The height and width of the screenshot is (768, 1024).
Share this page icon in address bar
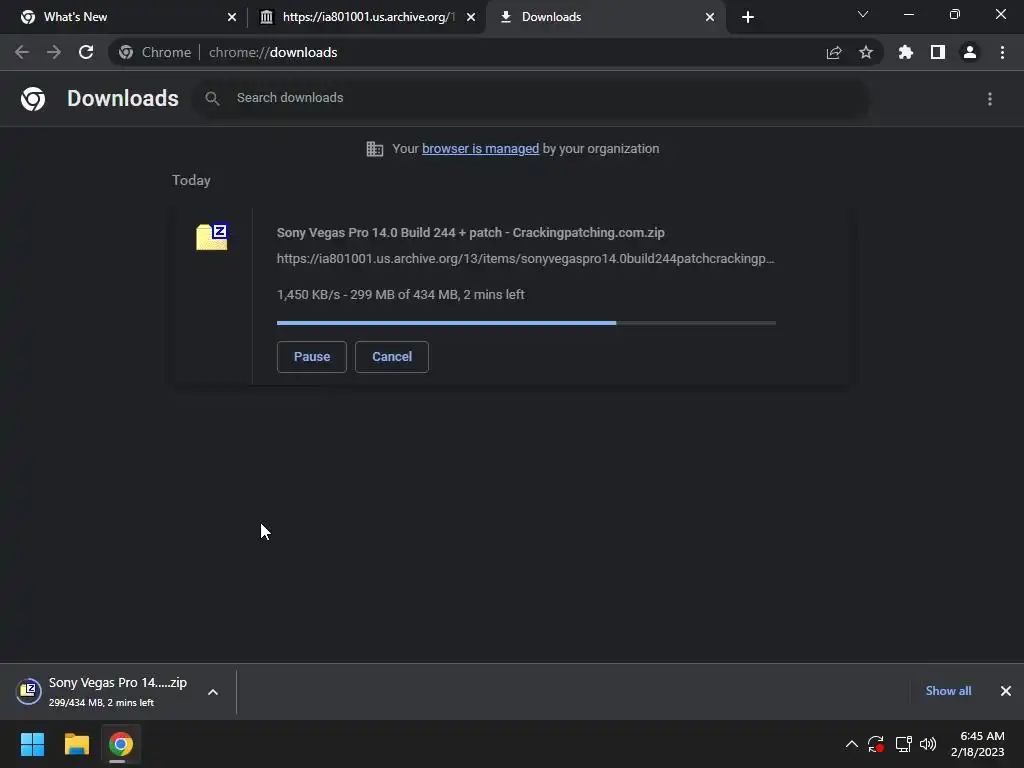point(834,52)
